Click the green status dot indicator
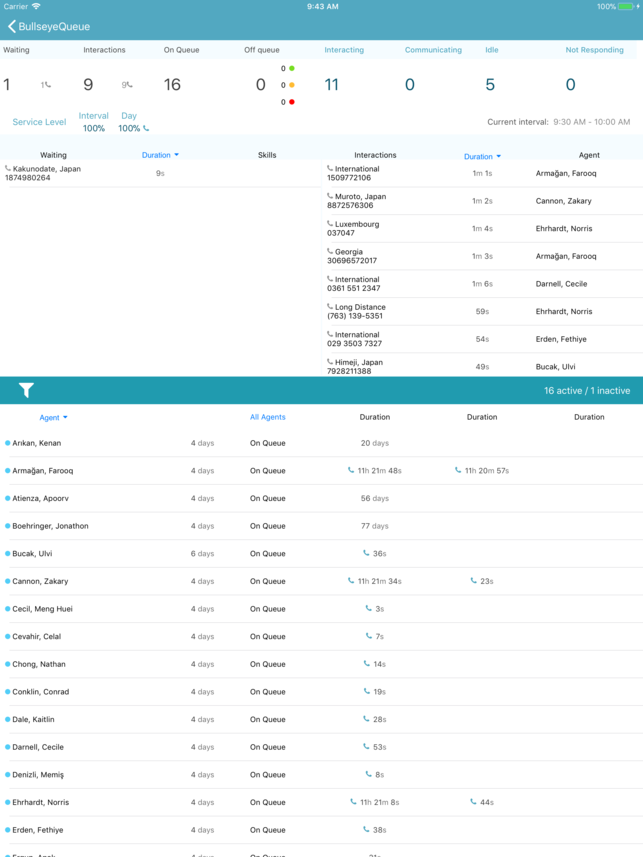Viewport: 643px width, 857px height. [x=292, y=68]
